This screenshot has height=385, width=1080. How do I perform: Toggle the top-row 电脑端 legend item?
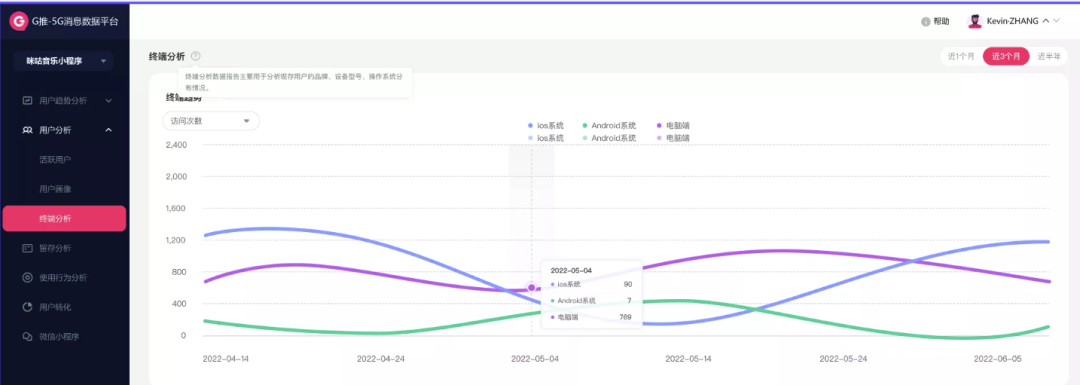[672, 125]
